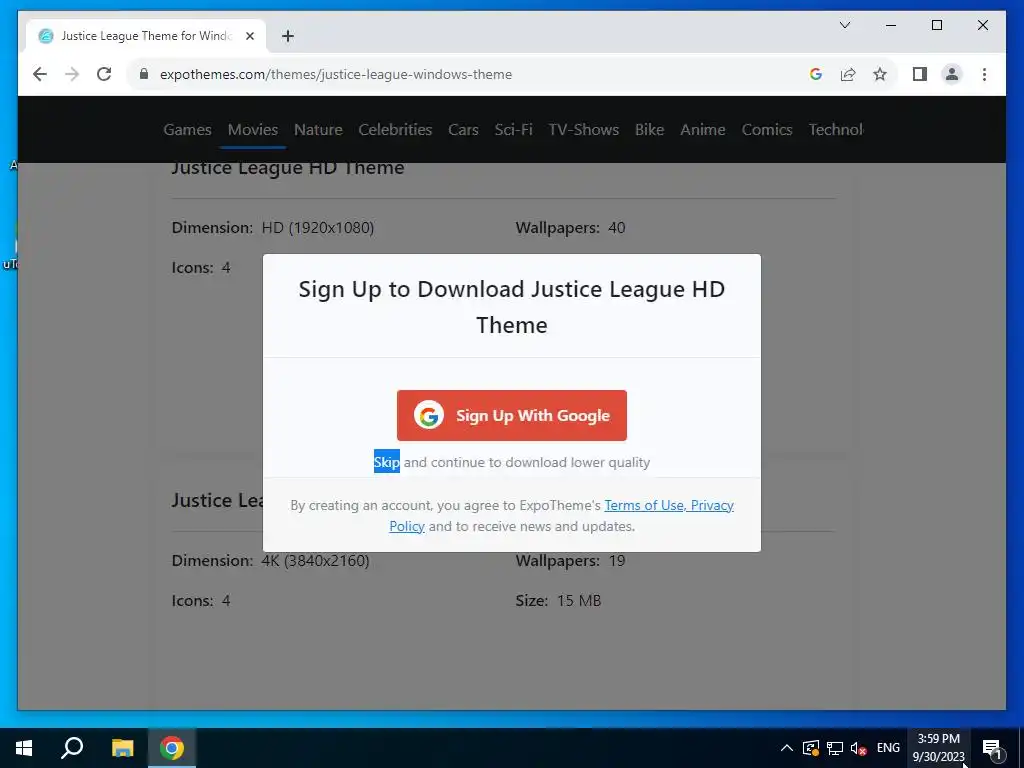Image resolution: width=1024 pixels, height=768 pixels.
Task: Open Chrome three-dot menu
Action: coord(984,74)
